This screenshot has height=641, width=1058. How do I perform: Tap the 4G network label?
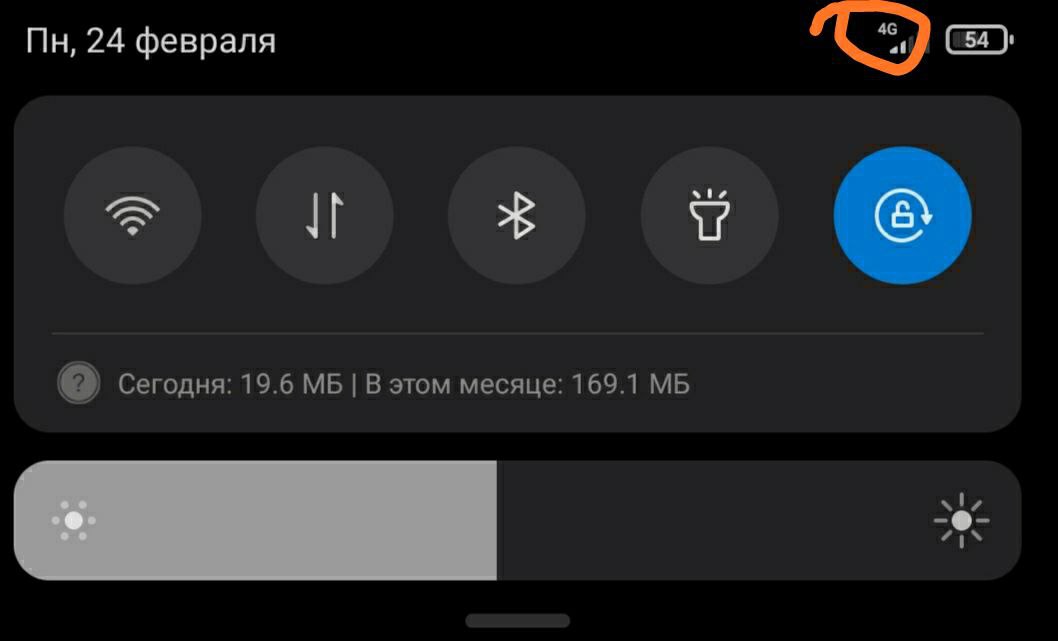tap(887, 29)
